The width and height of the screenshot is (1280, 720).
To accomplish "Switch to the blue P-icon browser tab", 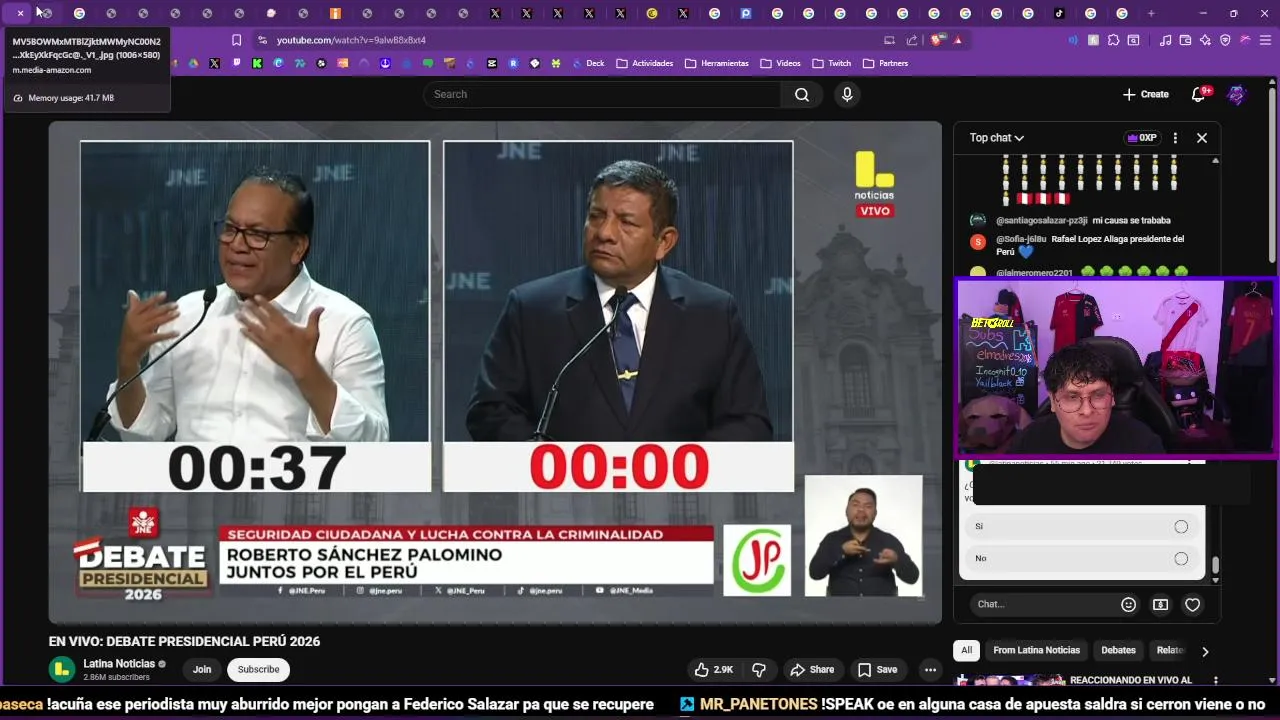I will 746,13.
